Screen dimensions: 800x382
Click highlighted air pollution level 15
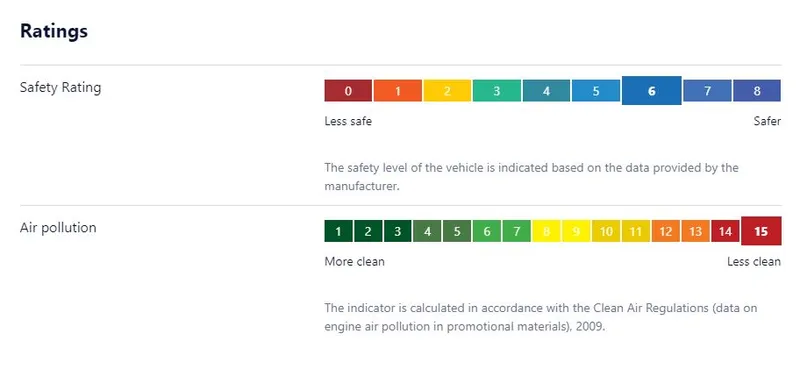click(761, 231)
